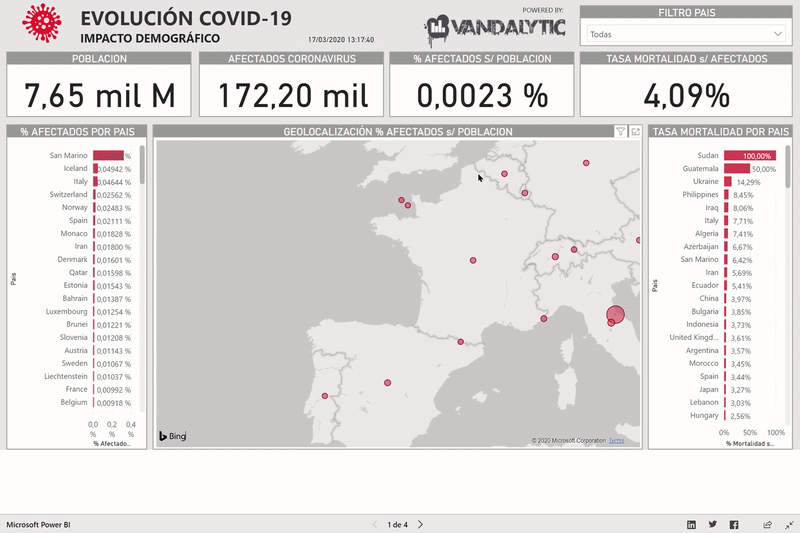
Task: Share the report on Facebook
Action: (734, 524)
